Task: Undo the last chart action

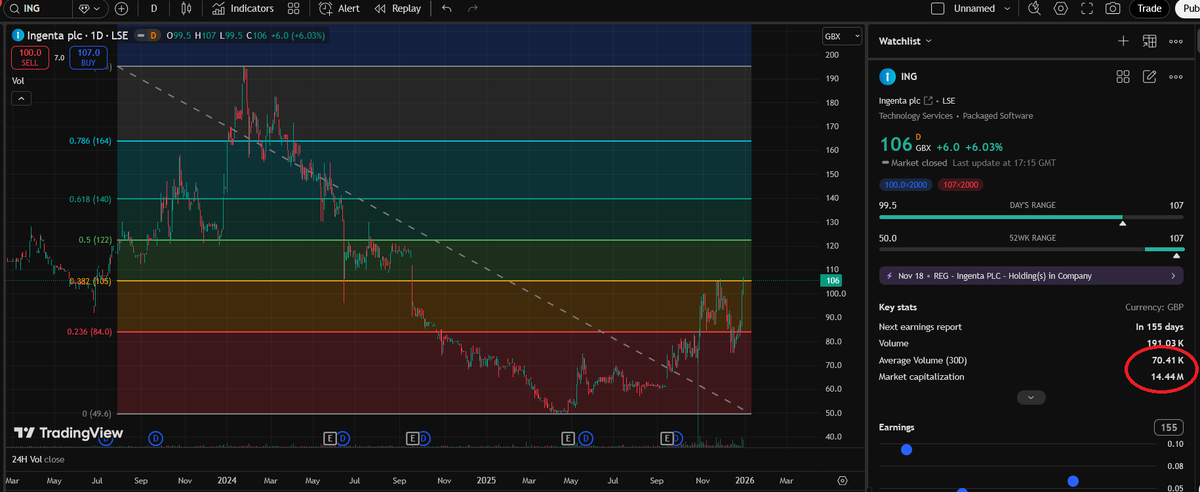Action: click(x=446, y=8)
